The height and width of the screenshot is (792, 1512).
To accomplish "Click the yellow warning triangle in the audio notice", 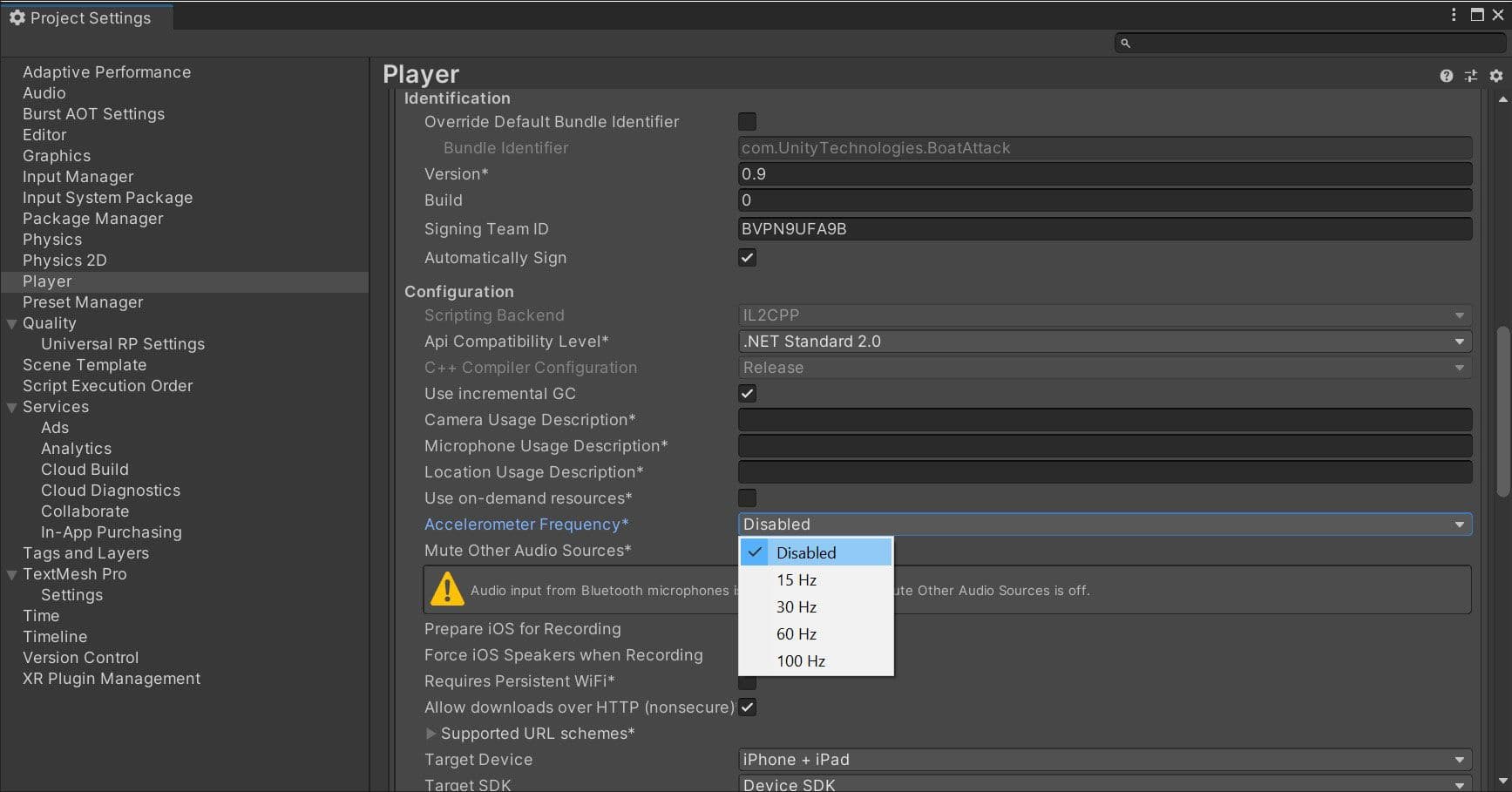I will tap(447, 590).
